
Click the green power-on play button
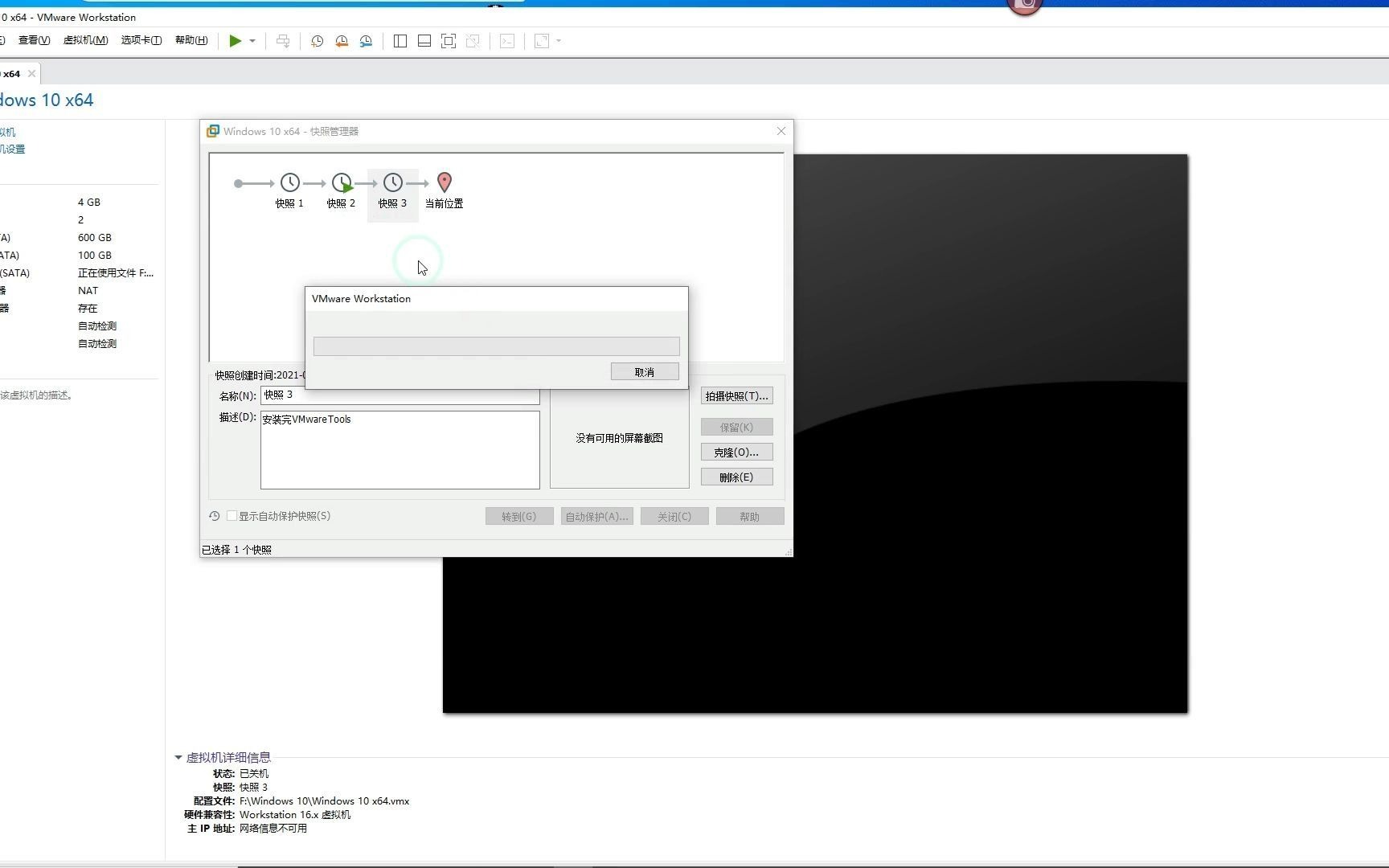(235, 41)
